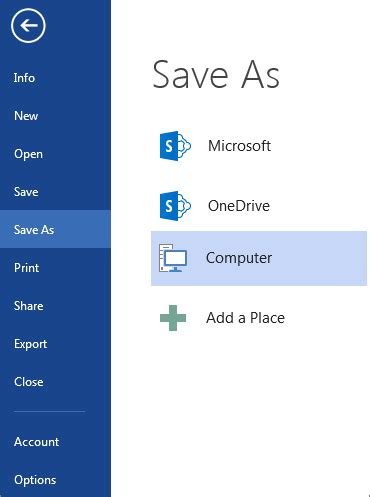Click the SharePoint icon beside Microsoft

pos(175,146)
